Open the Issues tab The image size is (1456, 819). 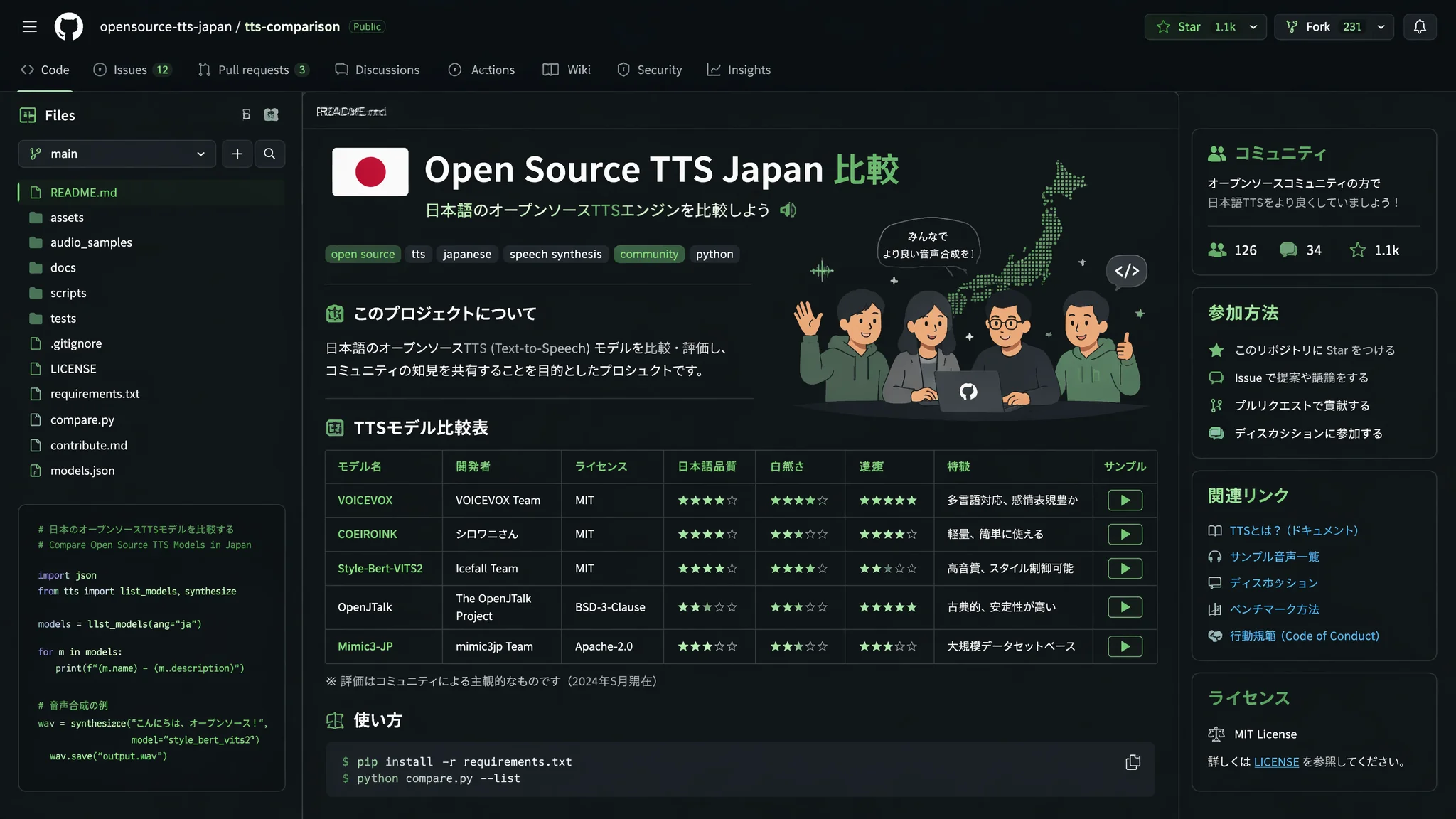(x=132, y=70)
